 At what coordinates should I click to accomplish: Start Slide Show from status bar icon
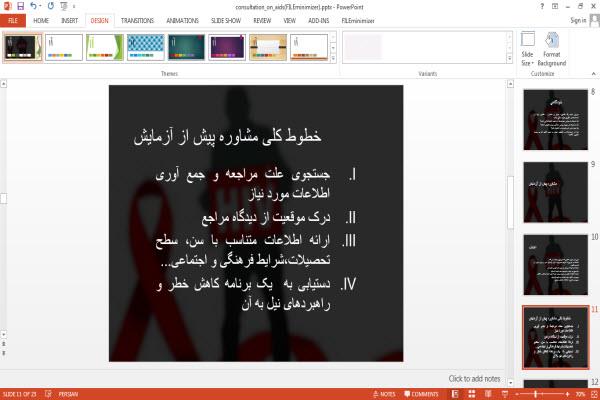(x=505, y=394)
